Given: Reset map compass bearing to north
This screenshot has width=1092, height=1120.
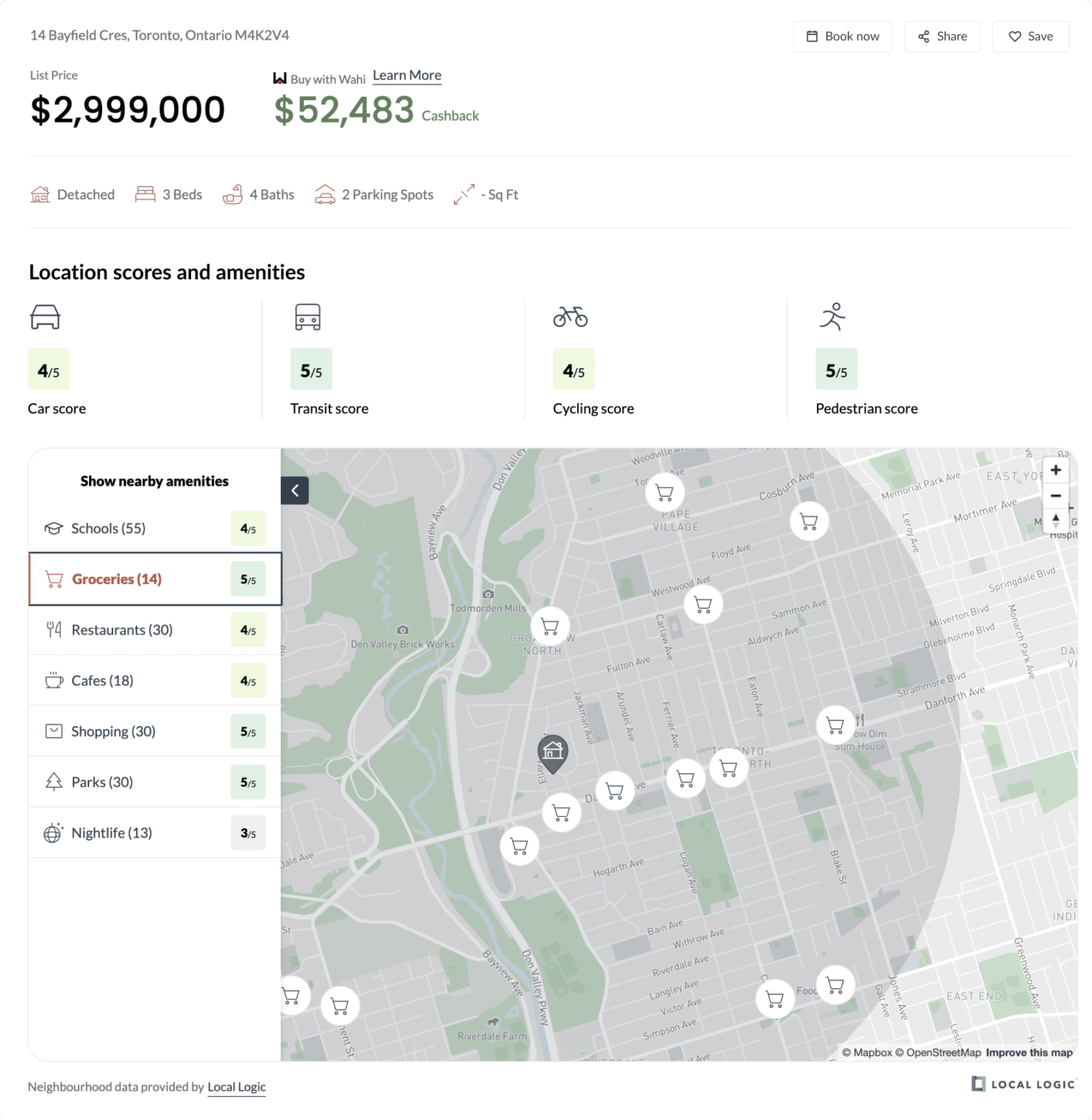Looking at the screenshot, I should pos(1056,521).
